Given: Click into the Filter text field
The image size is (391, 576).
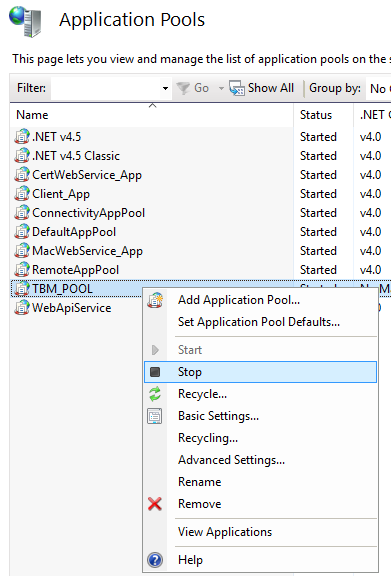Looking at the screenshot, I should 106,88.
